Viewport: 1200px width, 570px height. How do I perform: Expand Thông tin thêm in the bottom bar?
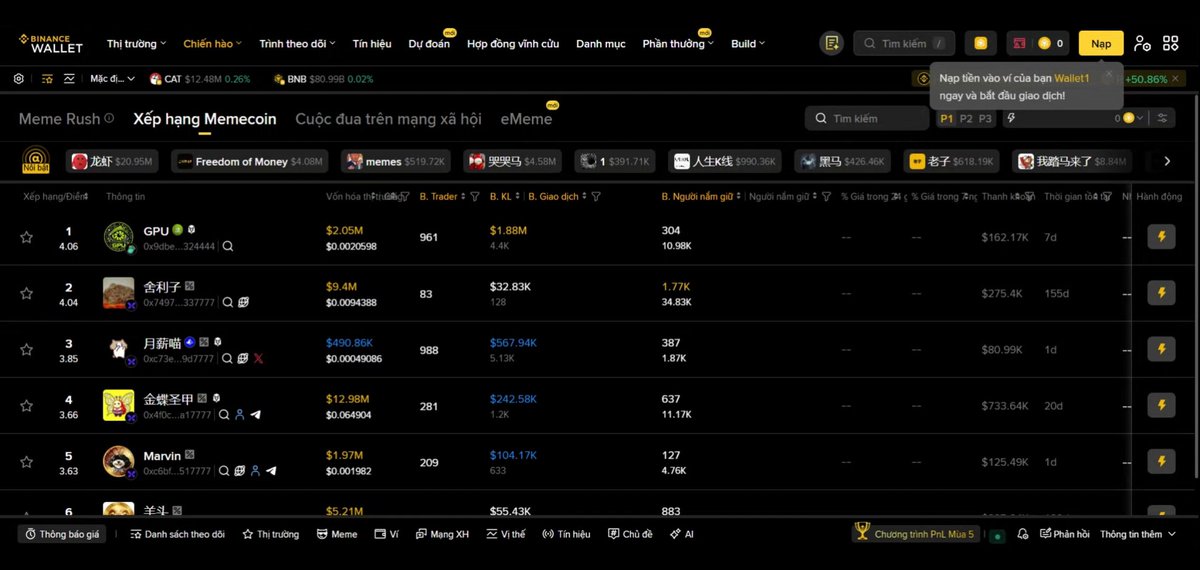click(x=1138, y=534)
